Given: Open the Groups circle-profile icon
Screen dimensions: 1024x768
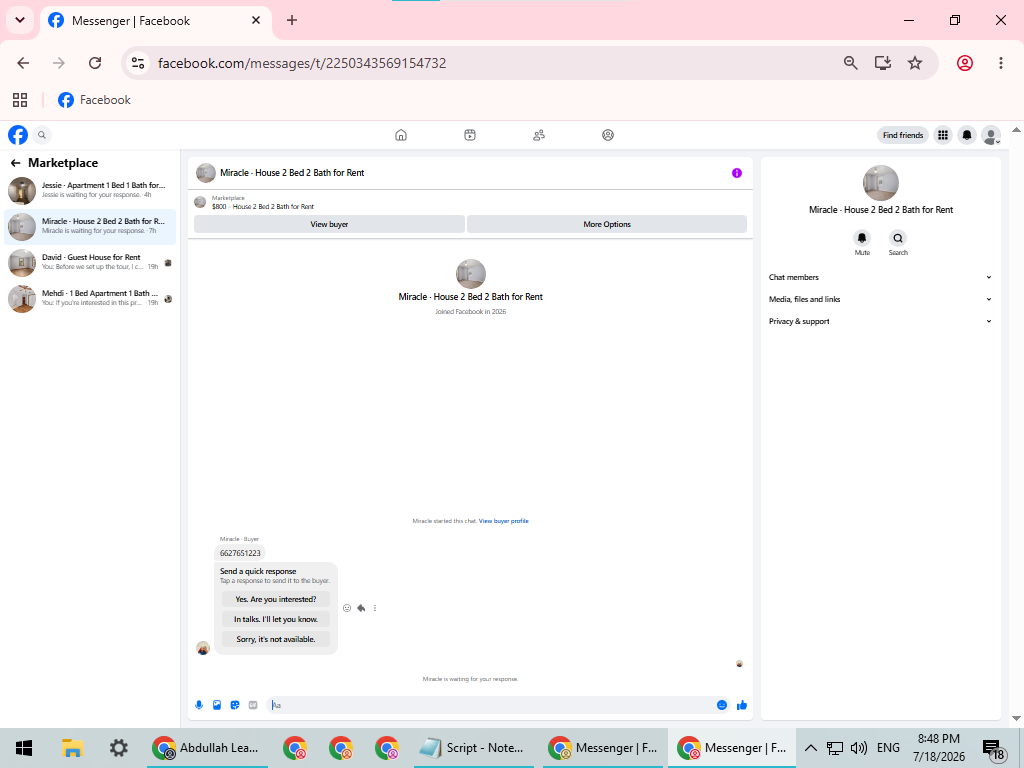Looking at the screenshot, I should [x=608, y=135].
